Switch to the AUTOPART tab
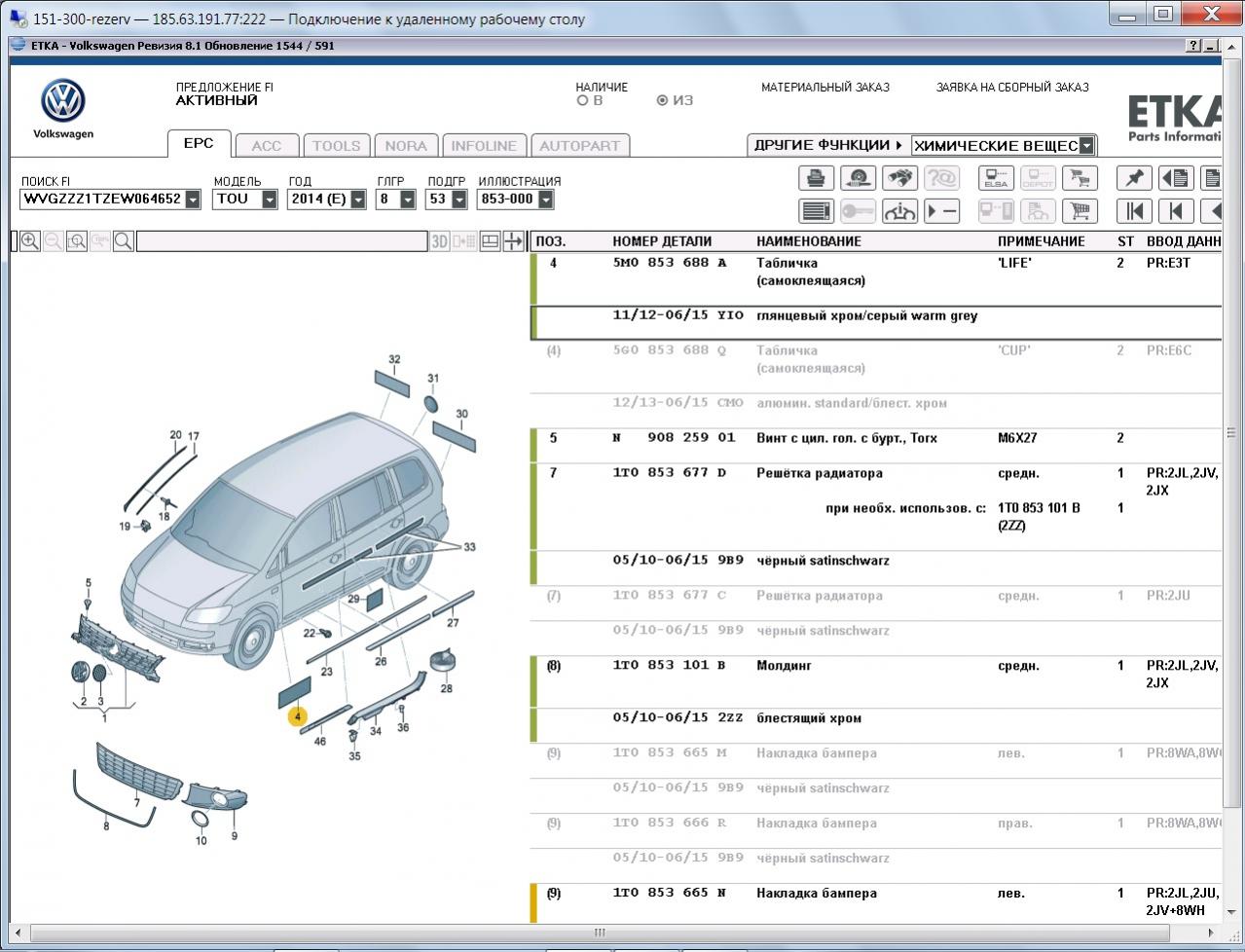1245x952 pixels. [x=579, y=146]
